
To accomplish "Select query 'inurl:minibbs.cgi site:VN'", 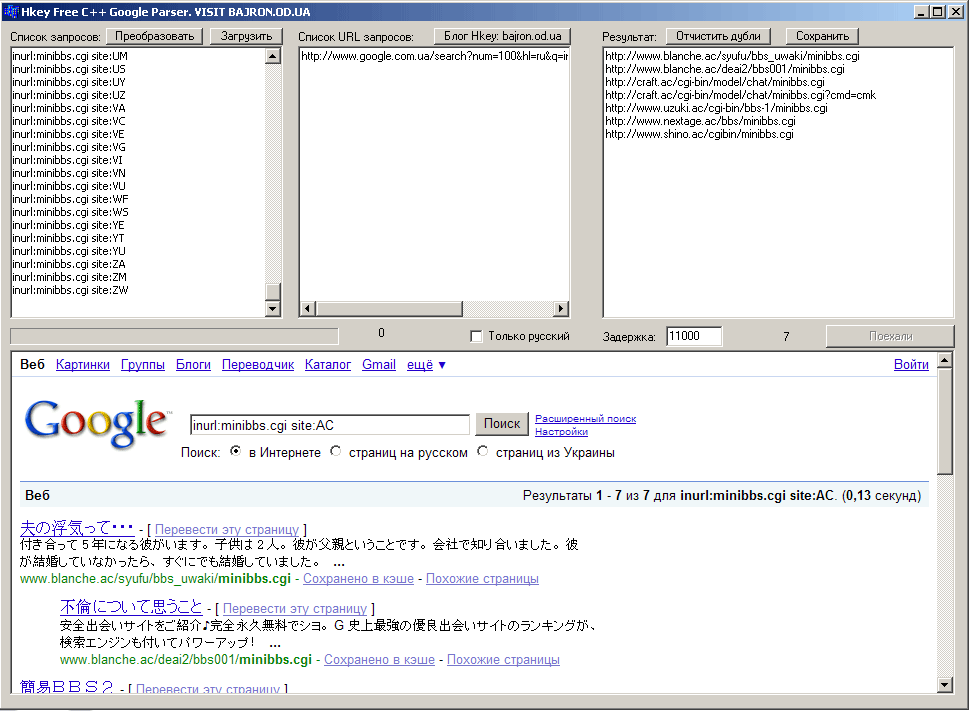I will pos(69,173).
